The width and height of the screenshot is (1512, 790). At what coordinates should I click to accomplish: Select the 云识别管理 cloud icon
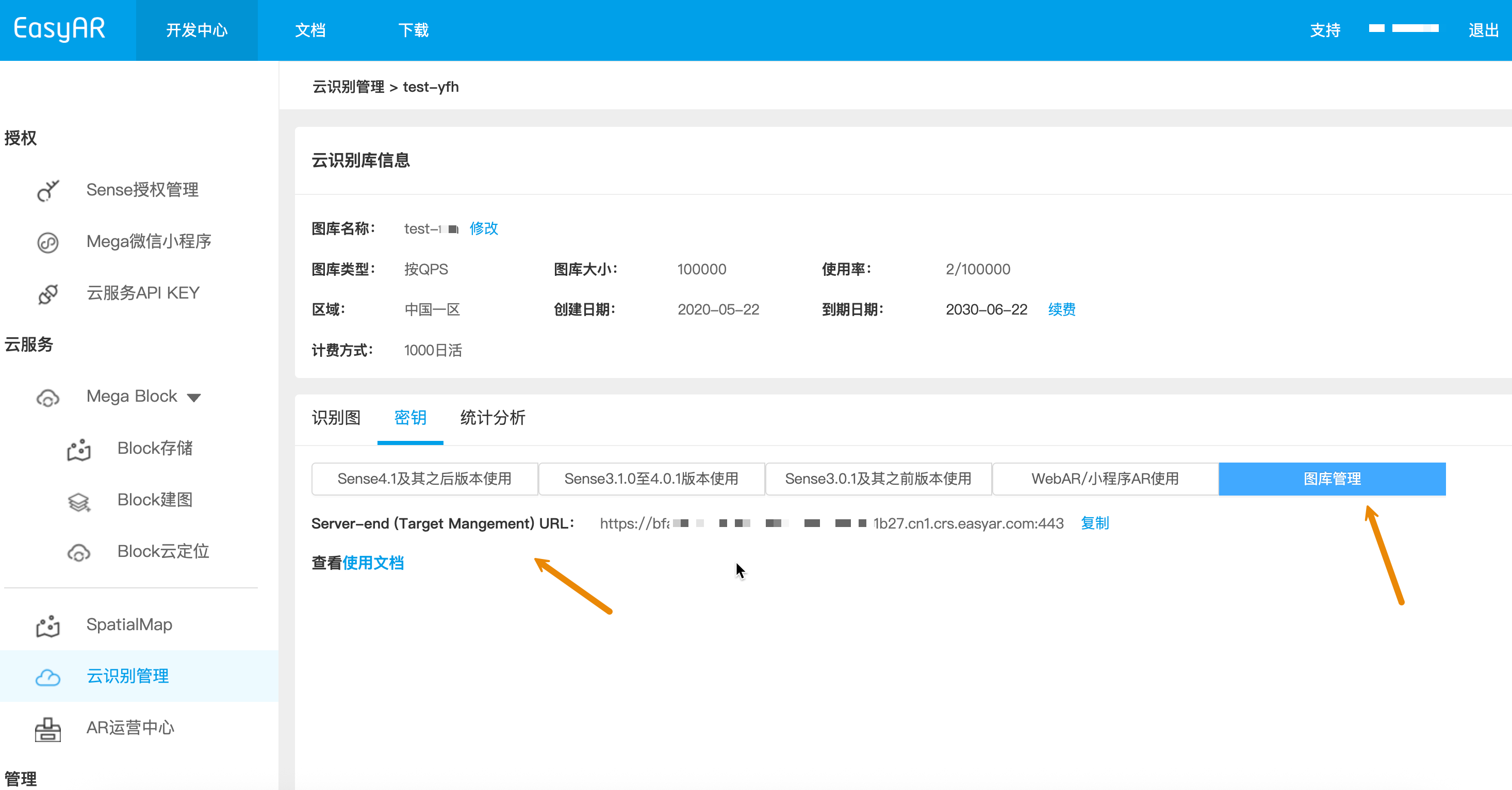click(47, 677)
